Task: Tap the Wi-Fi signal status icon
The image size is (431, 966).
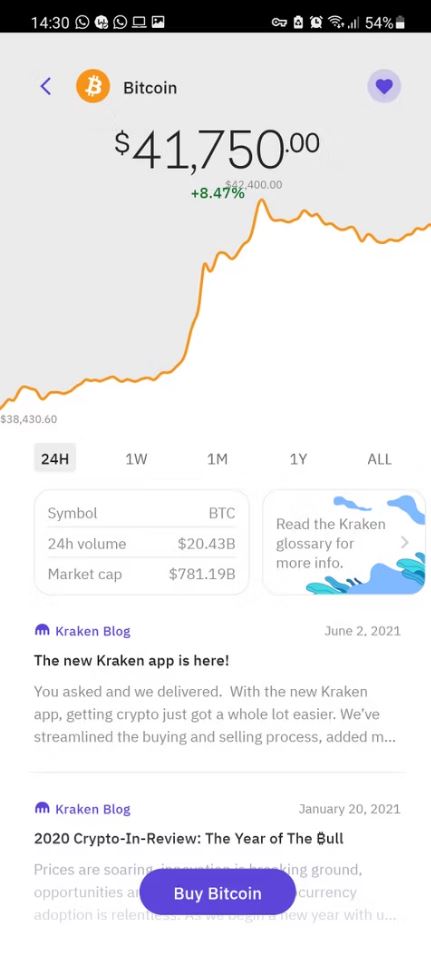Action: point(336,23)
